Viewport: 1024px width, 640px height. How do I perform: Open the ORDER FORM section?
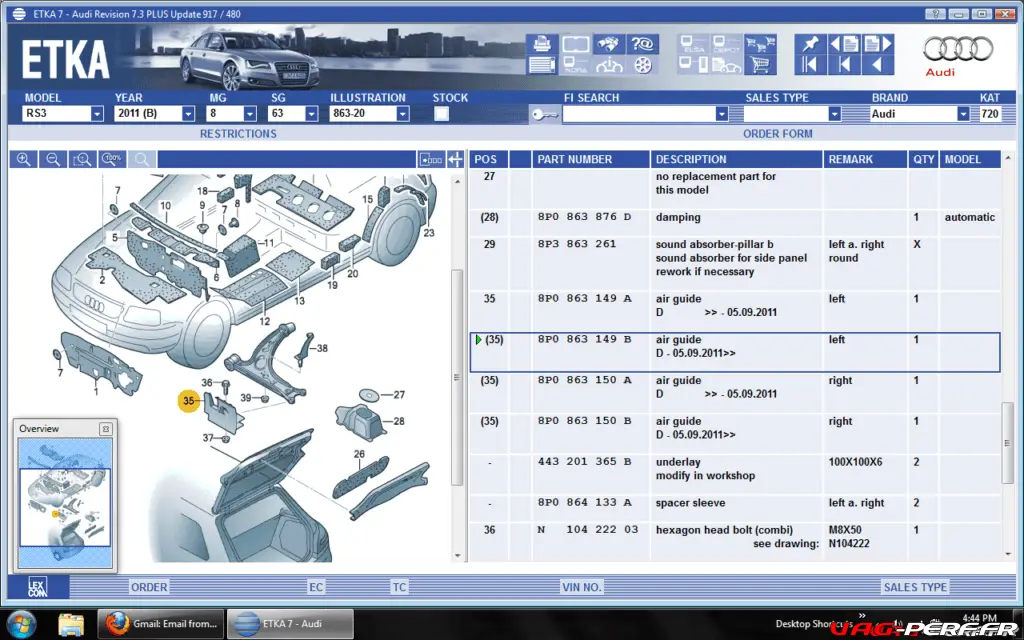pos(777,134)
